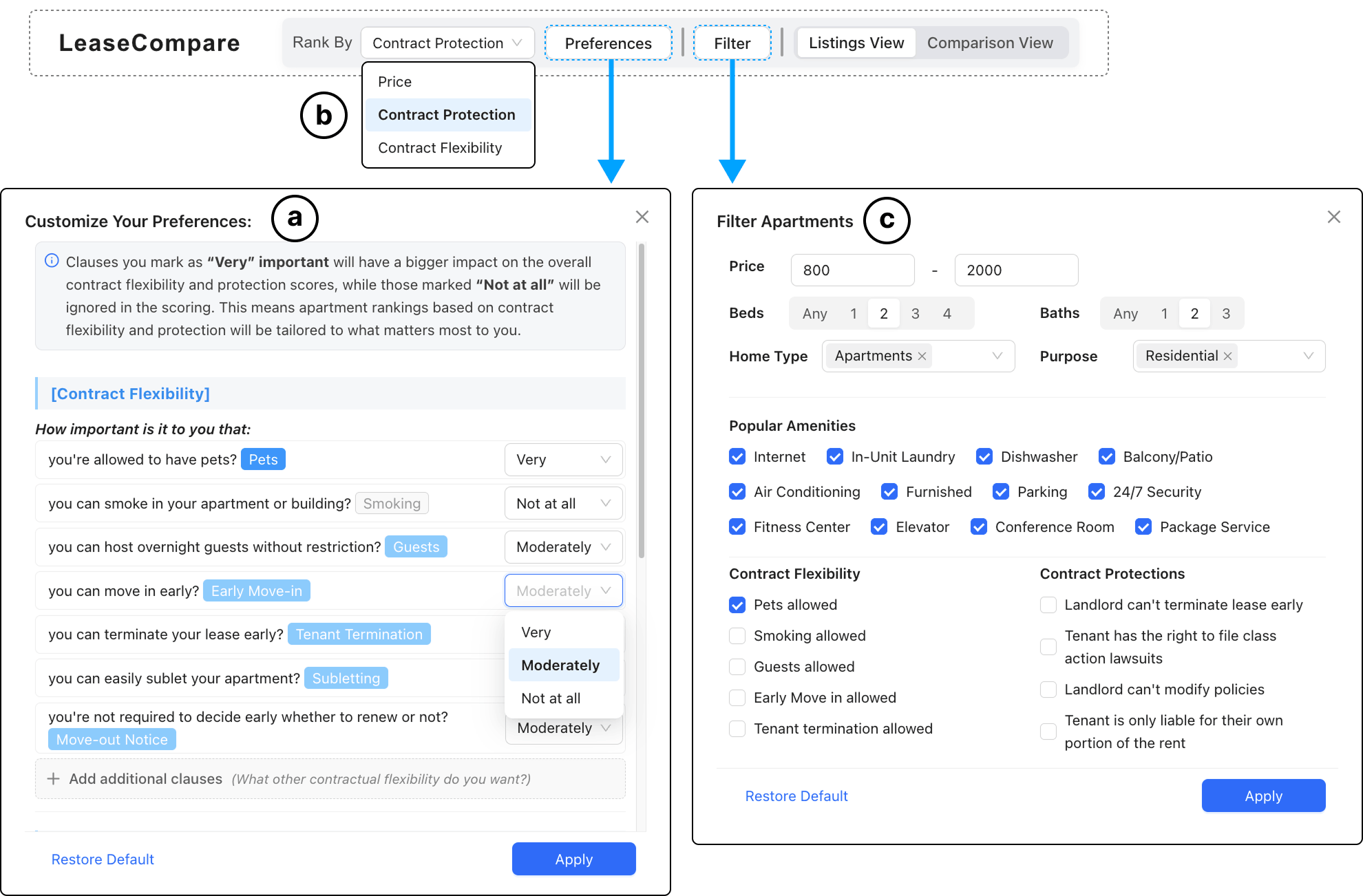Remove the Apartments tag from Home Type
The image size is (1363, 896).
922,356
